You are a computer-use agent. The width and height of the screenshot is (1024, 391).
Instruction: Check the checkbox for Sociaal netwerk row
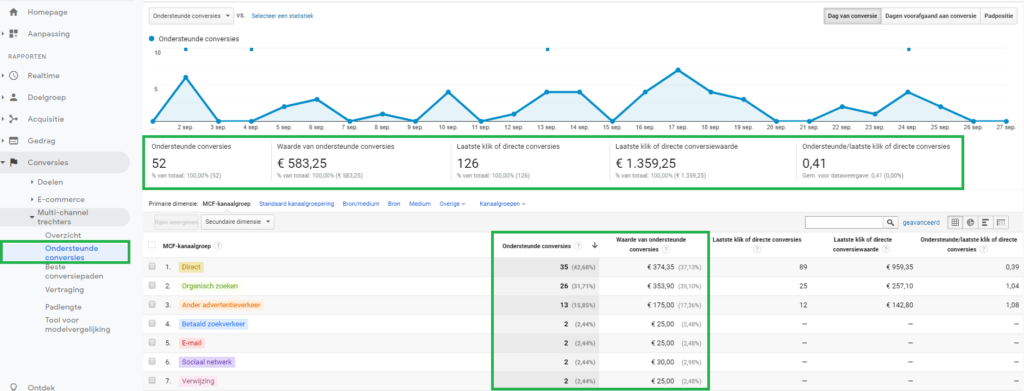(152, 362)
